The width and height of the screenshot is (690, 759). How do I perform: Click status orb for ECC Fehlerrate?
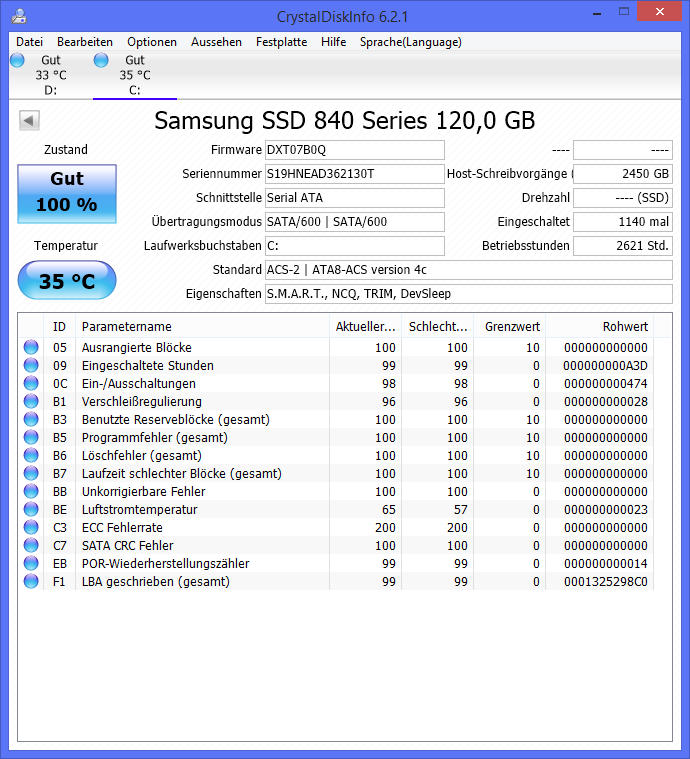[31, 527]
